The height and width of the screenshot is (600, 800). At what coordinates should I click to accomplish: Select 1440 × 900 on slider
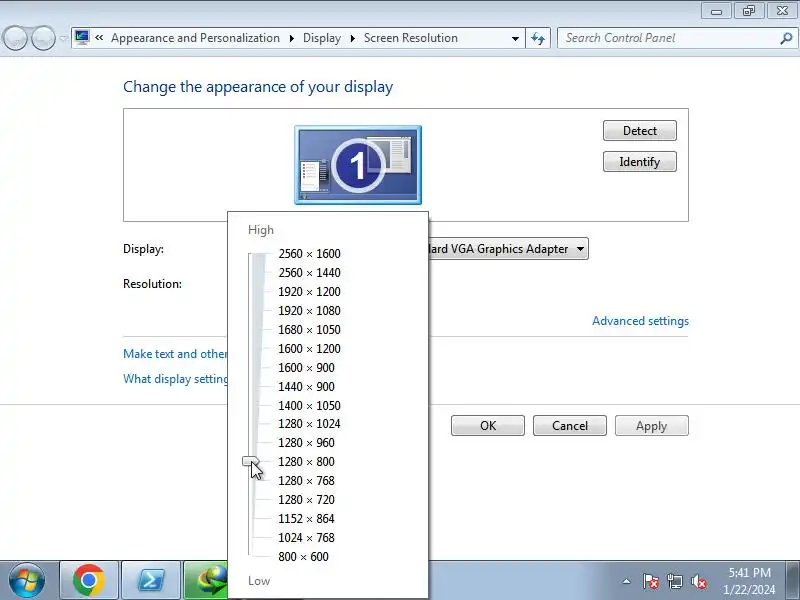pyautogui.click(x=306, y=387)
